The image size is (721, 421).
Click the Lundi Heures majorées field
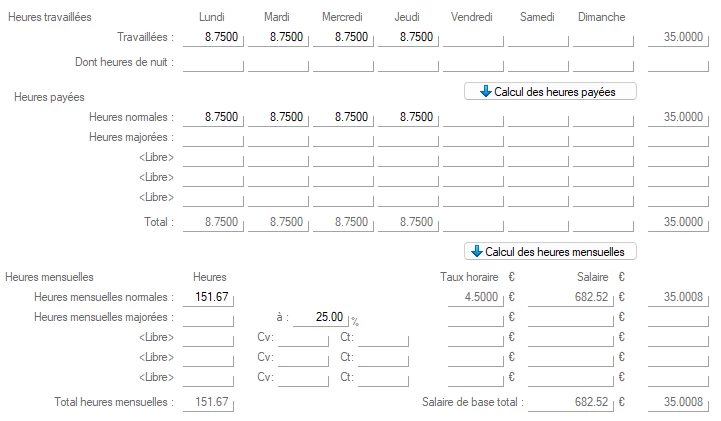pyautogui.click(x=212, y=137)
